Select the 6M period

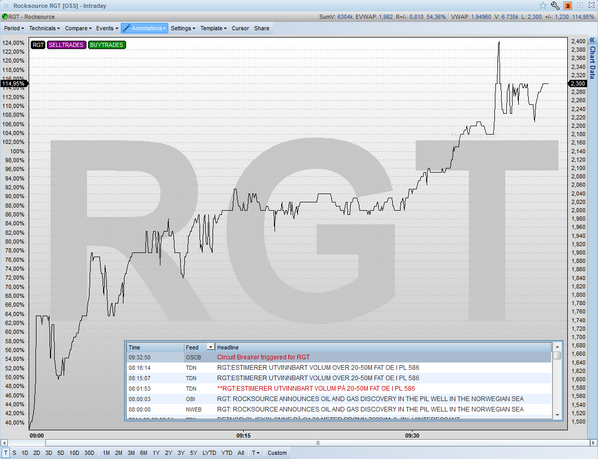pyautogui.click(x=143, y=453)
